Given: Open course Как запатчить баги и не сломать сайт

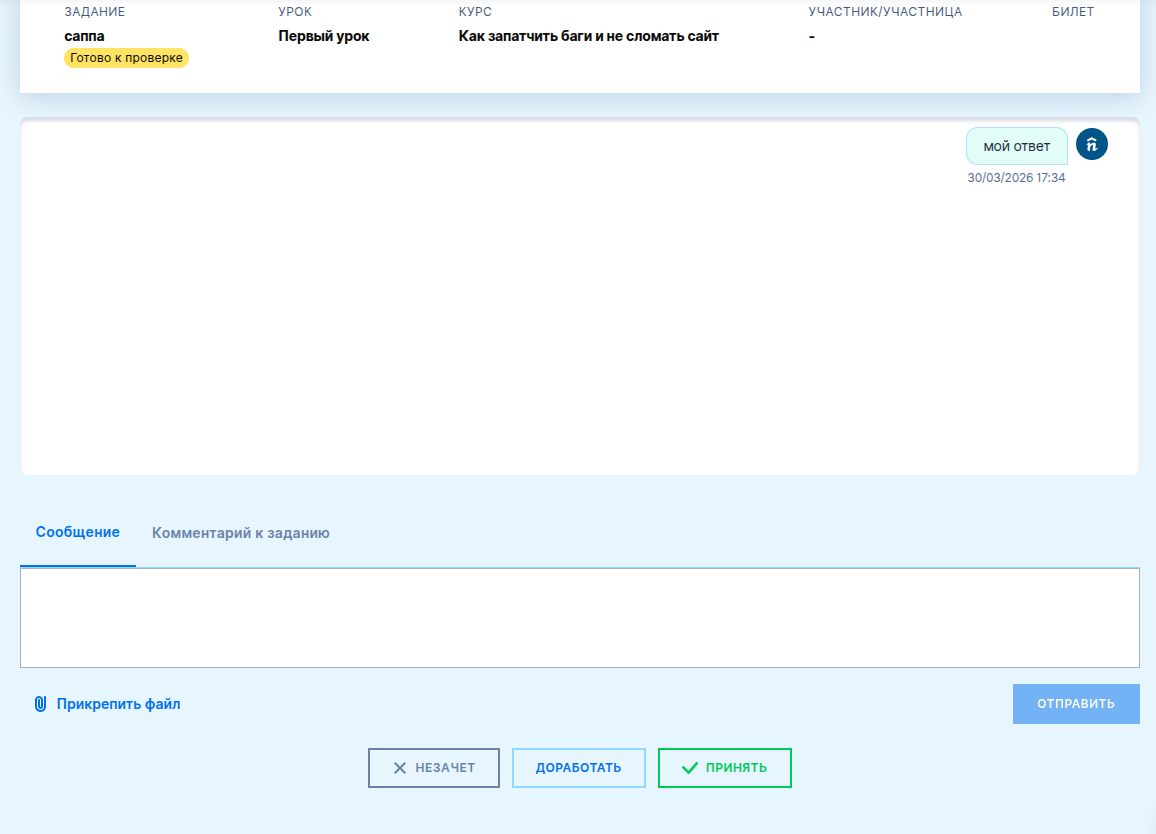Looking at the screenshot, I should (x=588, y=36).
